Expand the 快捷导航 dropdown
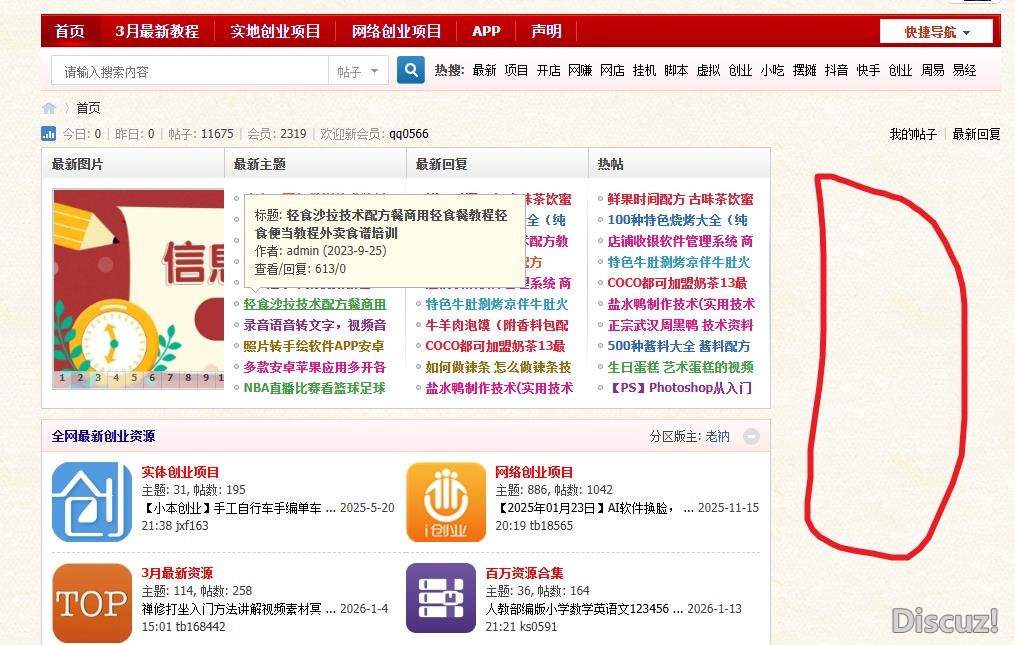The height and width of the screenshot is (645, 1015). click(x=936, y=32)
